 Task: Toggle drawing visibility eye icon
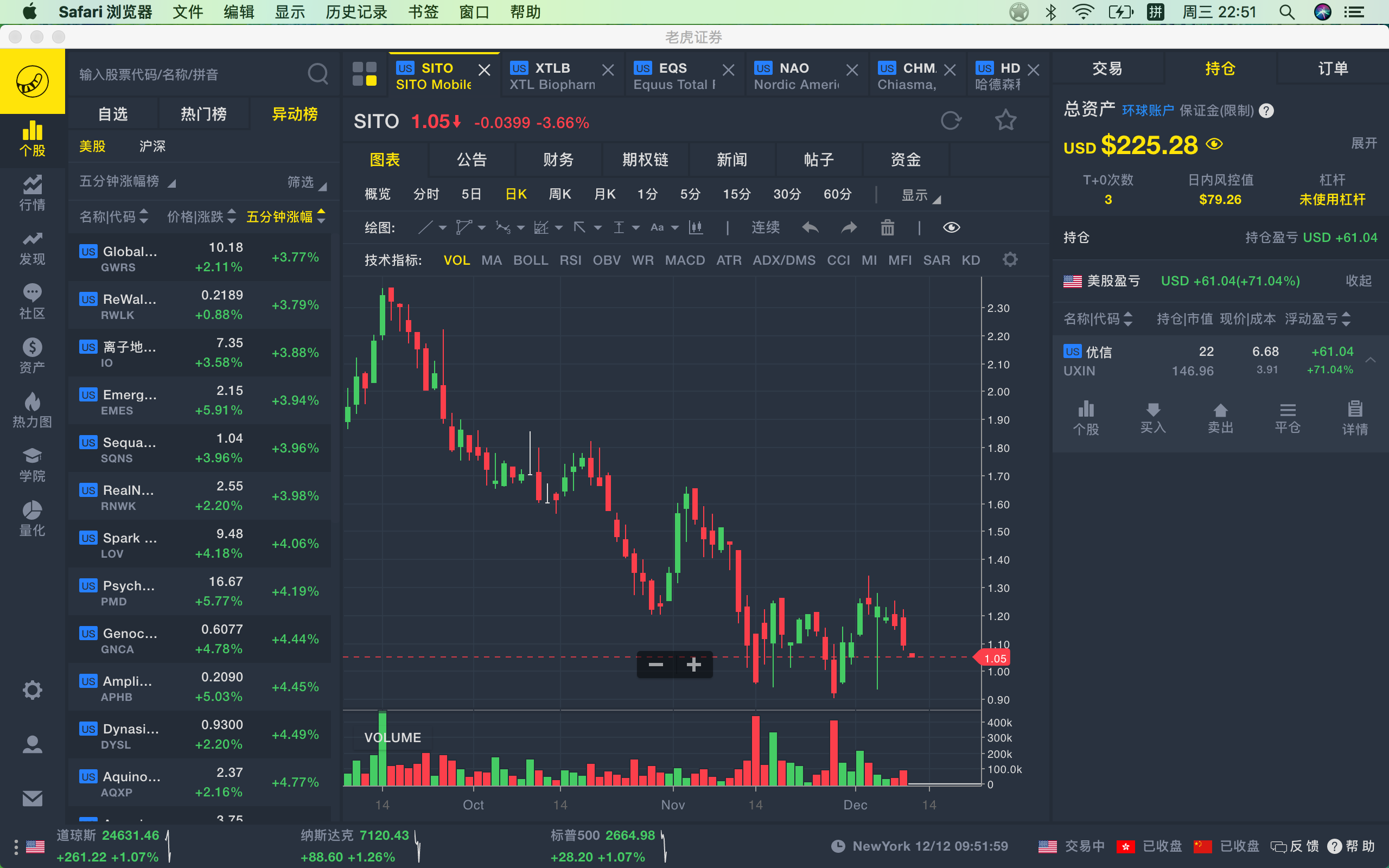point(951,228)
